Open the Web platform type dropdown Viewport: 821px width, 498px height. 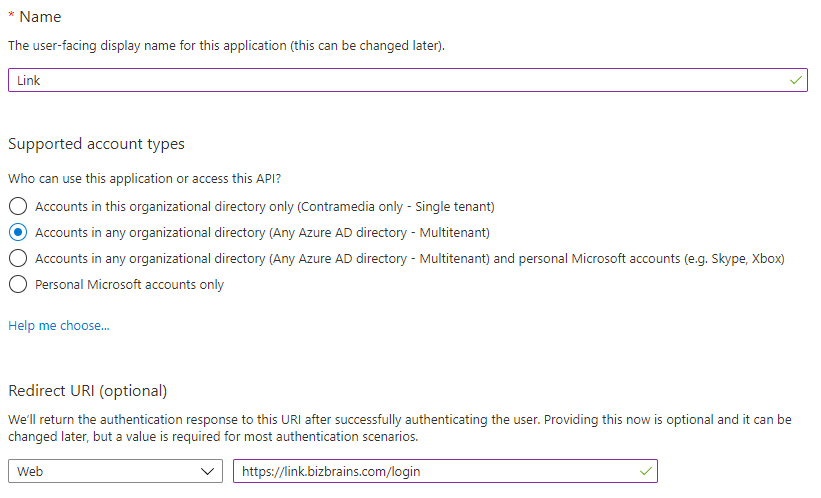(x=115, y=471)
